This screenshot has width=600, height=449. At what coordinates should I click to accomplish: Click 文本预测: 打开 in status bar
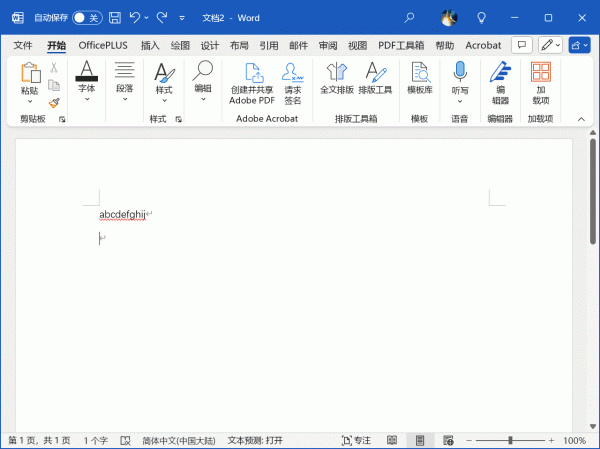click(255, 441)
